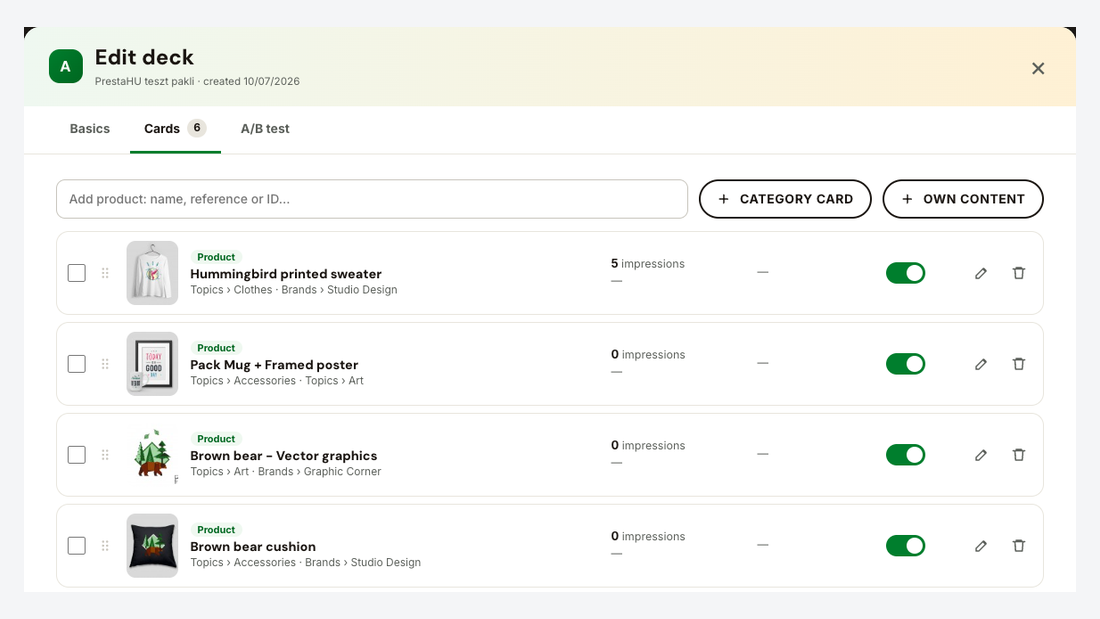Click the Pack Mug + Framed poster title

tap(274, 365)
